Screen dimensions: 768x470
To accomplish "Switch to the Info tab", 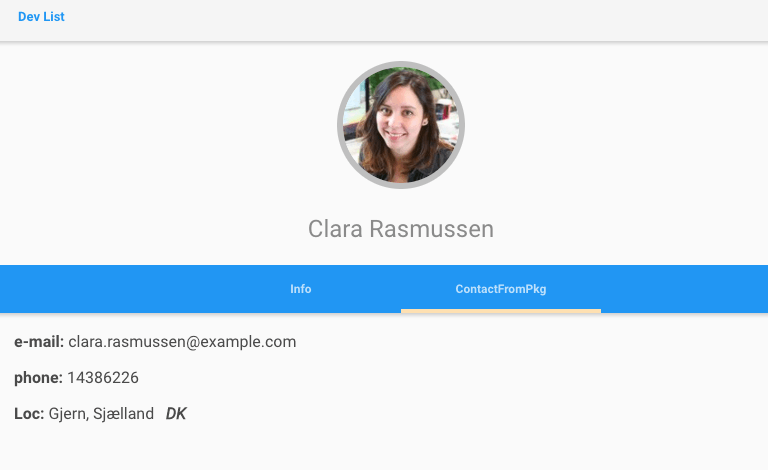I will pyautogui.click(x=301, y=289).
